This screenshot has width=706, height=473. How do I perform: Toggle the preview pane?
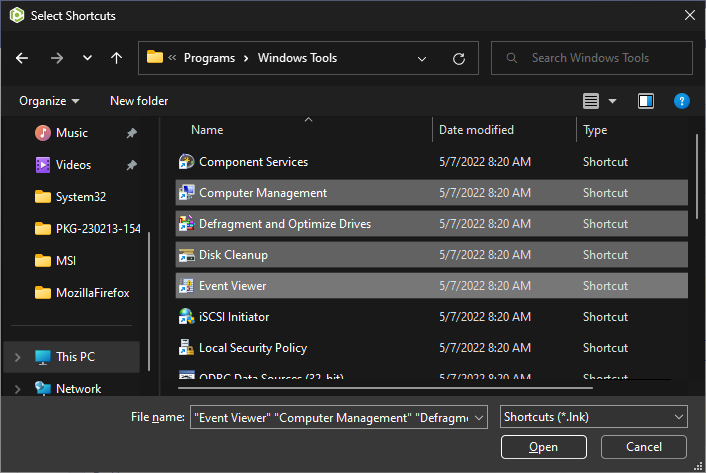pyautogui.click(x=646, y=101)
